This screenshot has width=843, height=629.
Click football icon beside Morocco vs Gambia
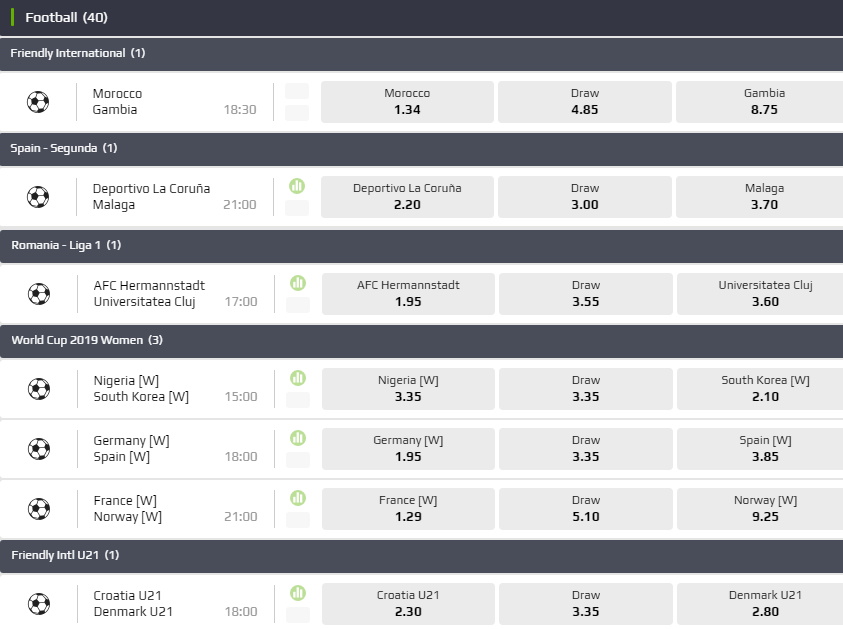click(38, 102)
